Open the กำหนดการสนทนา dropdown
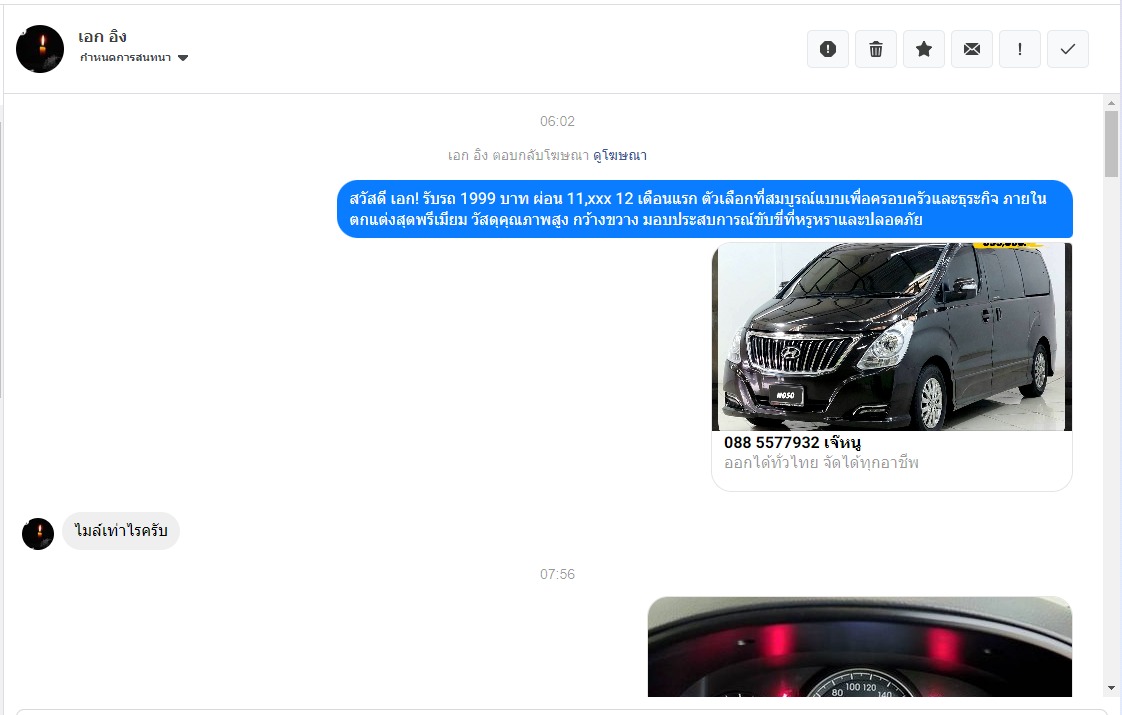The width and height of the screenshot is (1122, 715). tap(134, 58)
